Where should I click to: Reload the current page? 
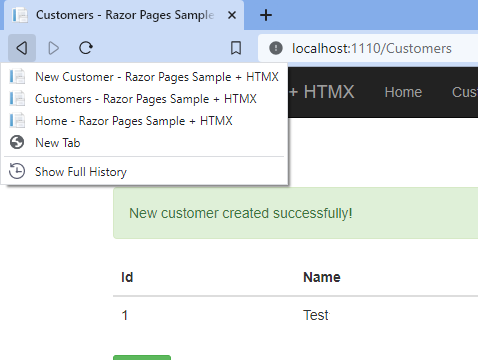coord(86,48)
